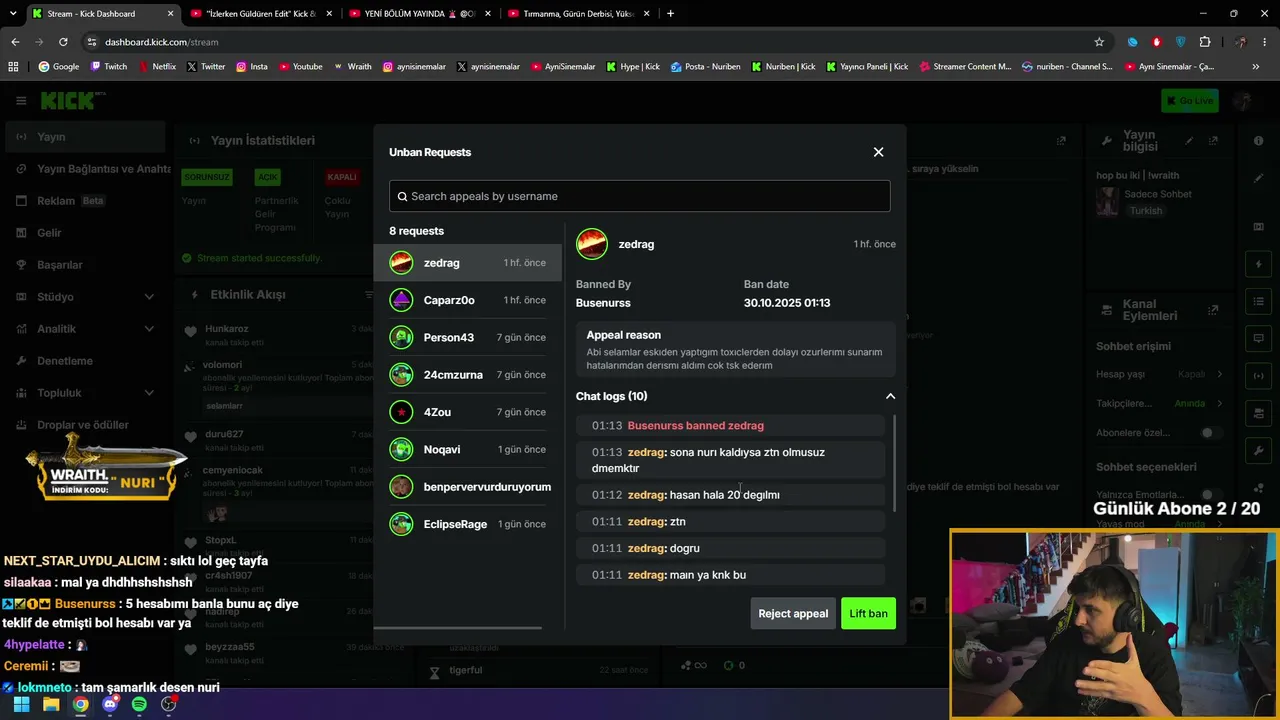
Task: Open Person43's unban request
Action: pos(468,337)
